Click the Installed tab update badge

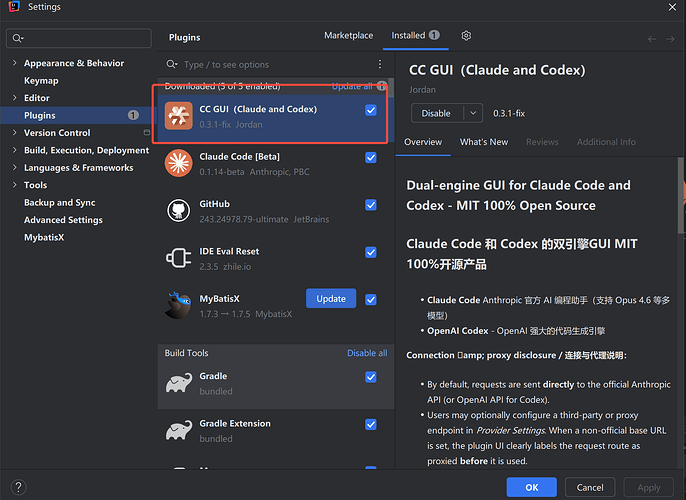pos(434,35)
